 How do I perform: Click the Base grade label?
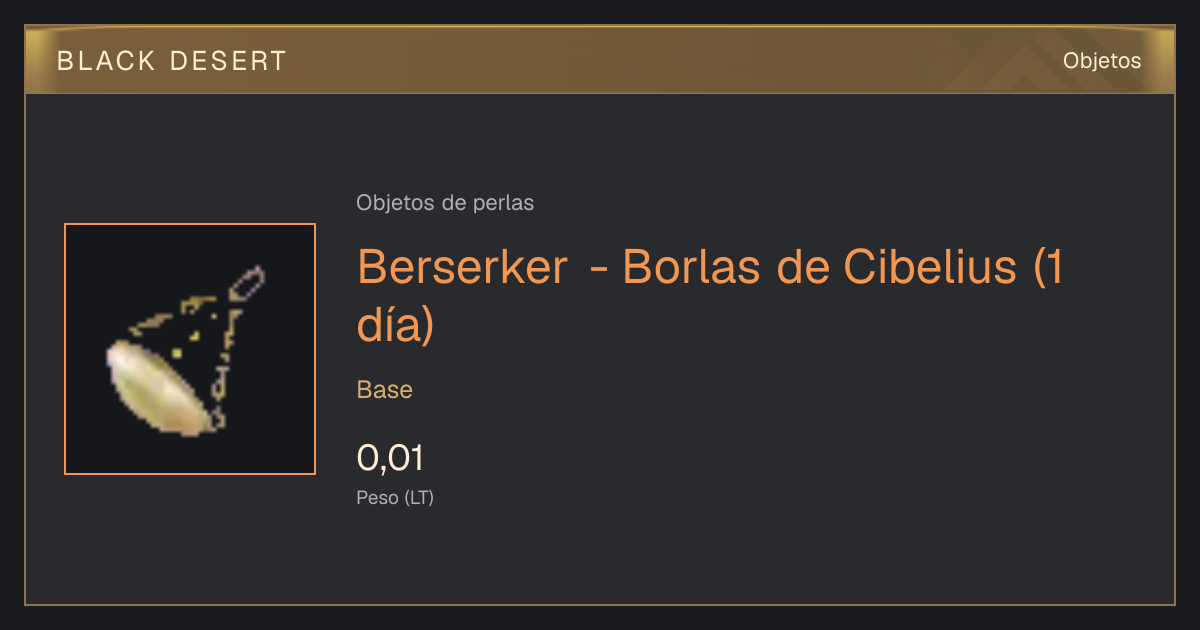385,390
